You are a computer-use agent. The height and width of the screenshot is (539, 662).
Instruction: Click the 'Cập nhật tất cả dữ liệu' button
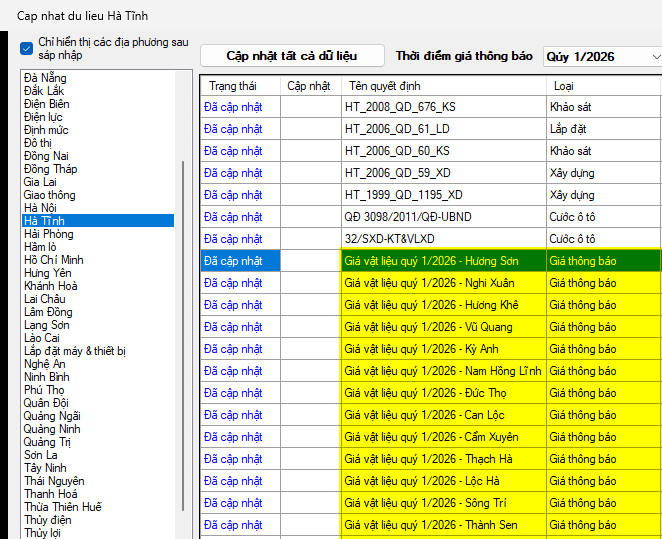(x=291, y=56)
